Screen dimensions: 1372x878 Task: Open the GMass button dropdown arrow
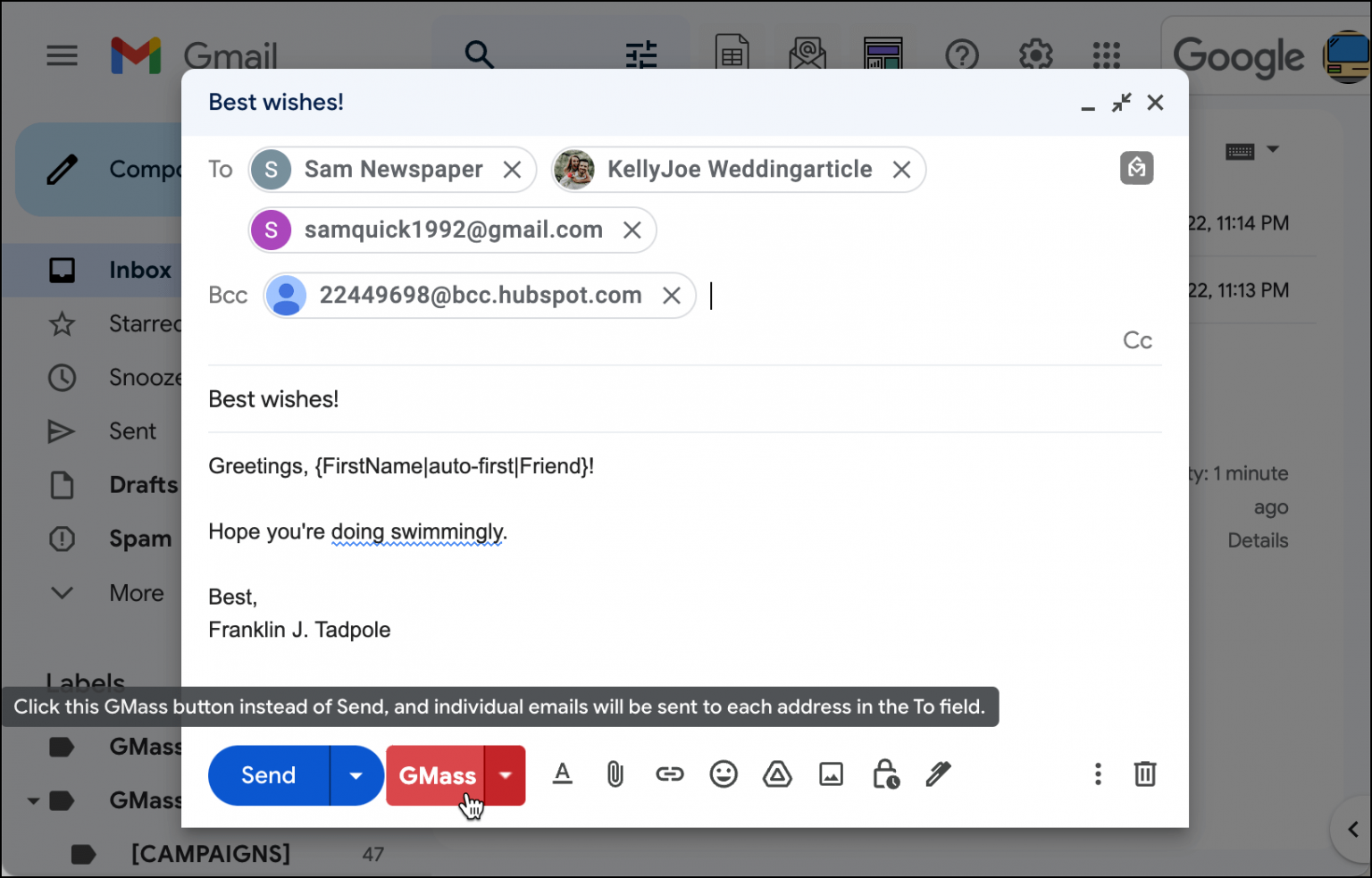tap(504, 775)
